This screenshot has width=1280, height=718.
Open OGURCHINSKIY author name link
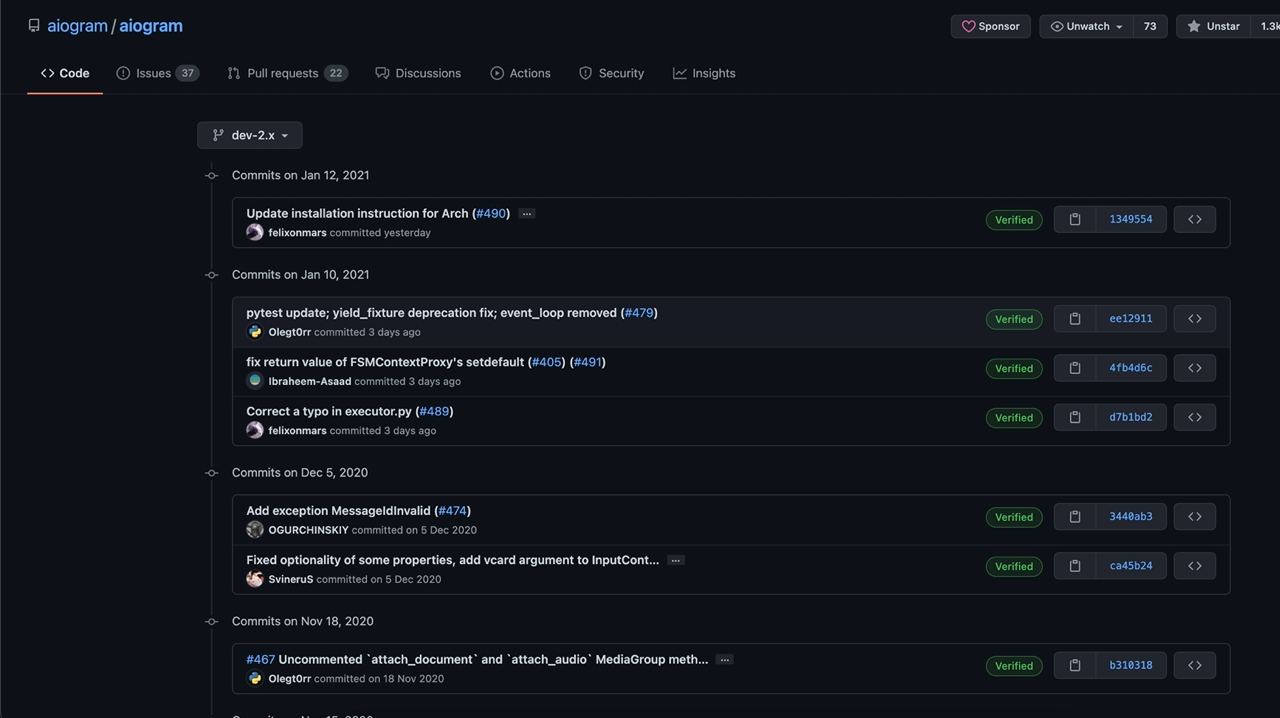[309, 530]
